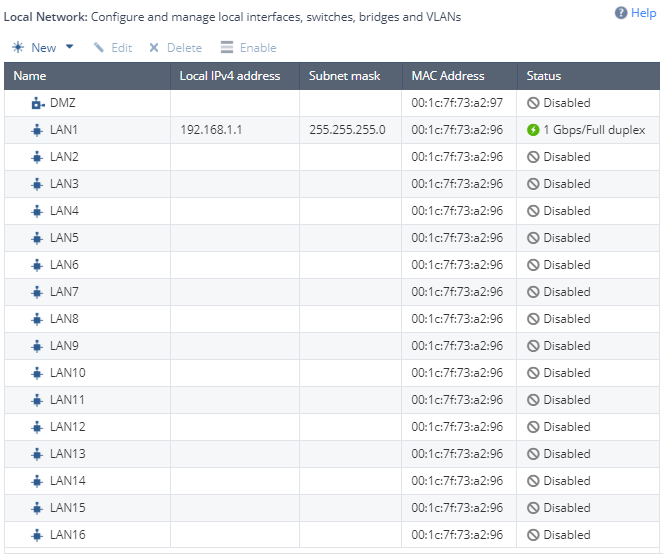This screenshot has width=665, height=557.
Task: Click the LAN1 port icon
Action: click(37, 130)
